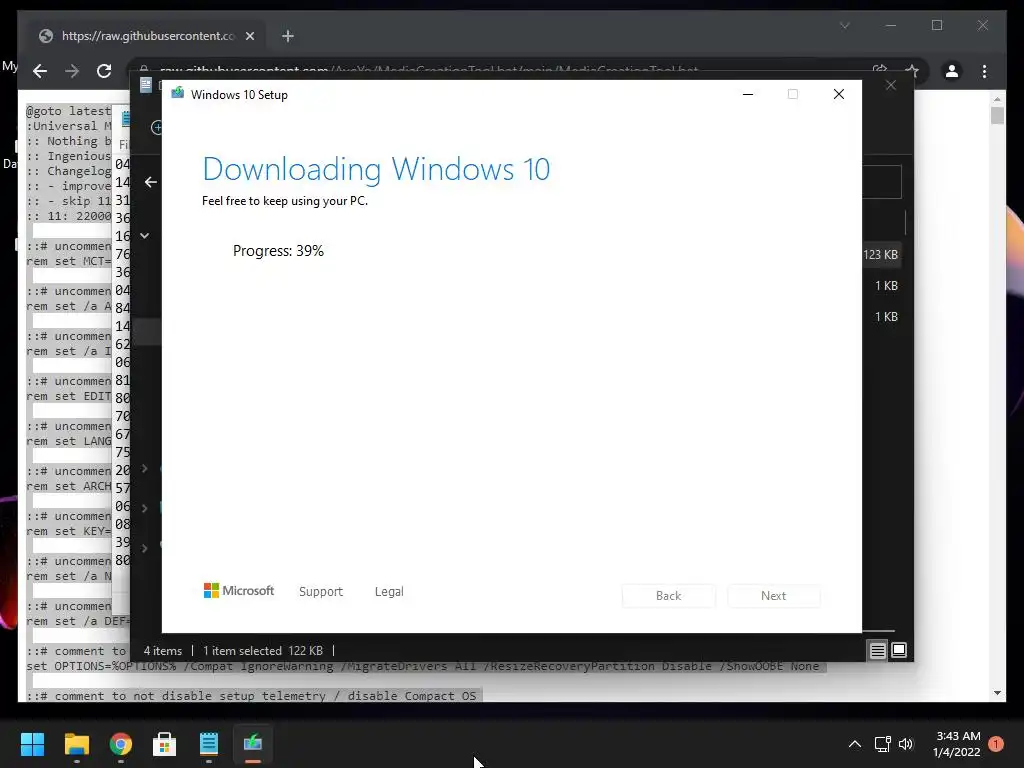Screen dimensions: 1024x768
Task: Bookmark this page with star icon
Action: [912, 71]
